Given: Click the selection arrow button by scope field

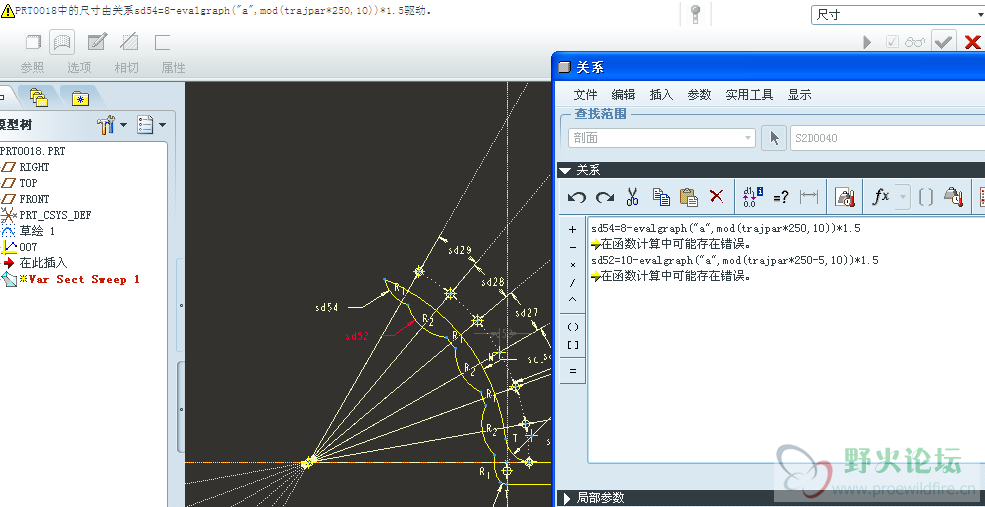Looking at the screenshot, I should [x=774, y=138].
